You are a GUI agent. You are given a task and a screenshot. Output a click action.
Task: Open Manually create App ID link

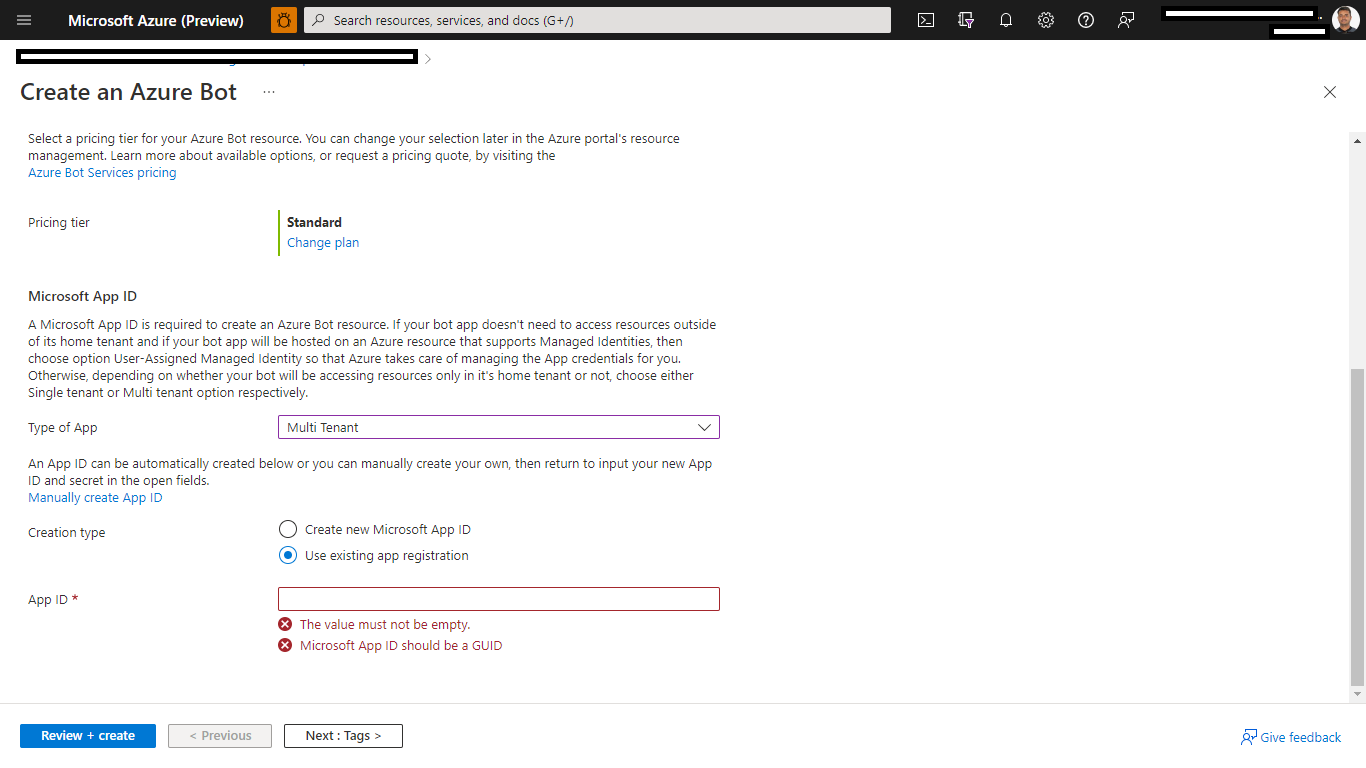[95, 498]
